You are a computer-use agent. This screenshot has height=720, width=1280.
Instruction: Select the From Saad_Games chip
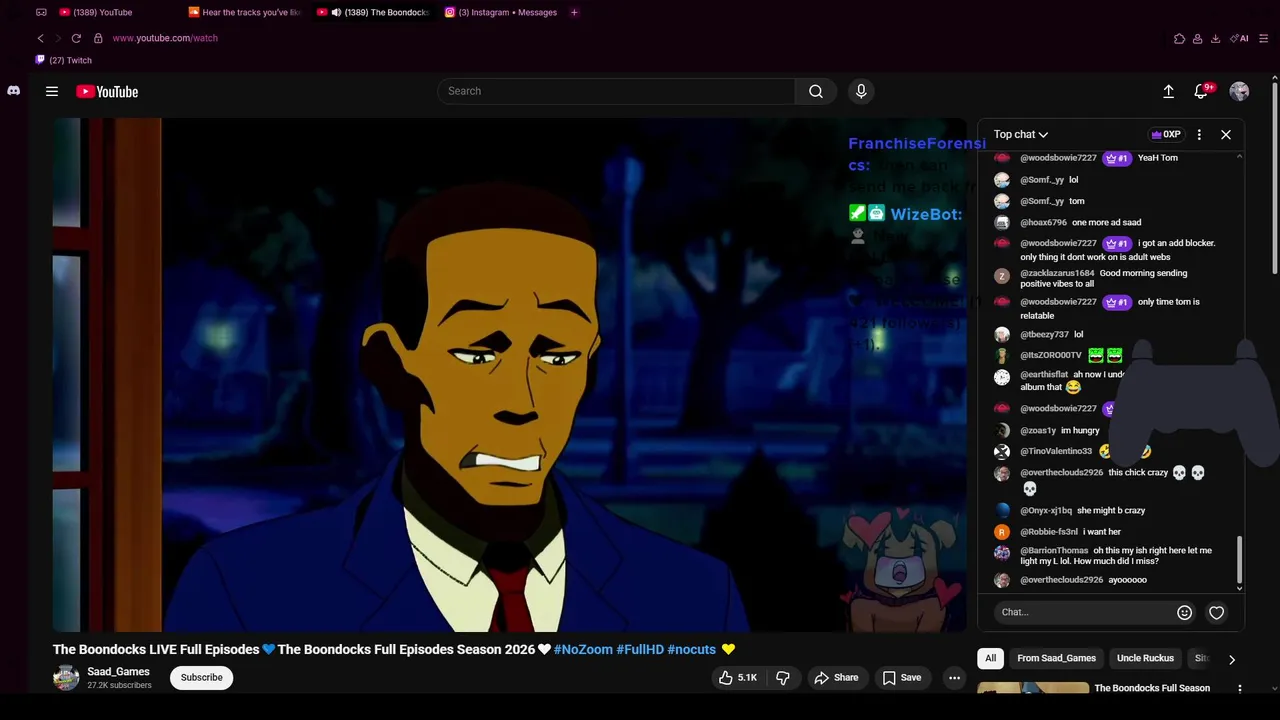[x=1056, y=658]
